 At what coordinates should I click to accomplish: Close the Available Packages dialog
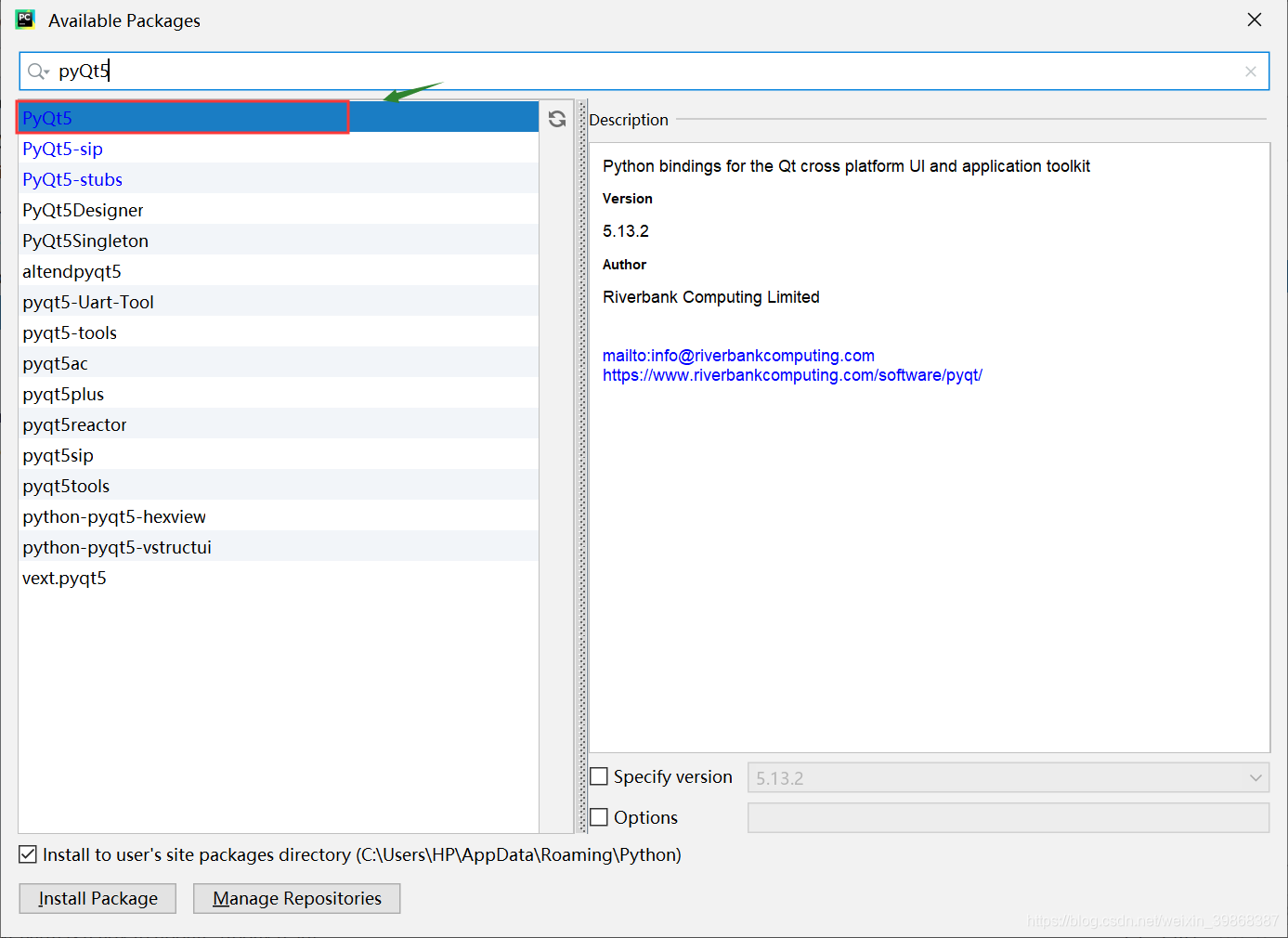1255,20
